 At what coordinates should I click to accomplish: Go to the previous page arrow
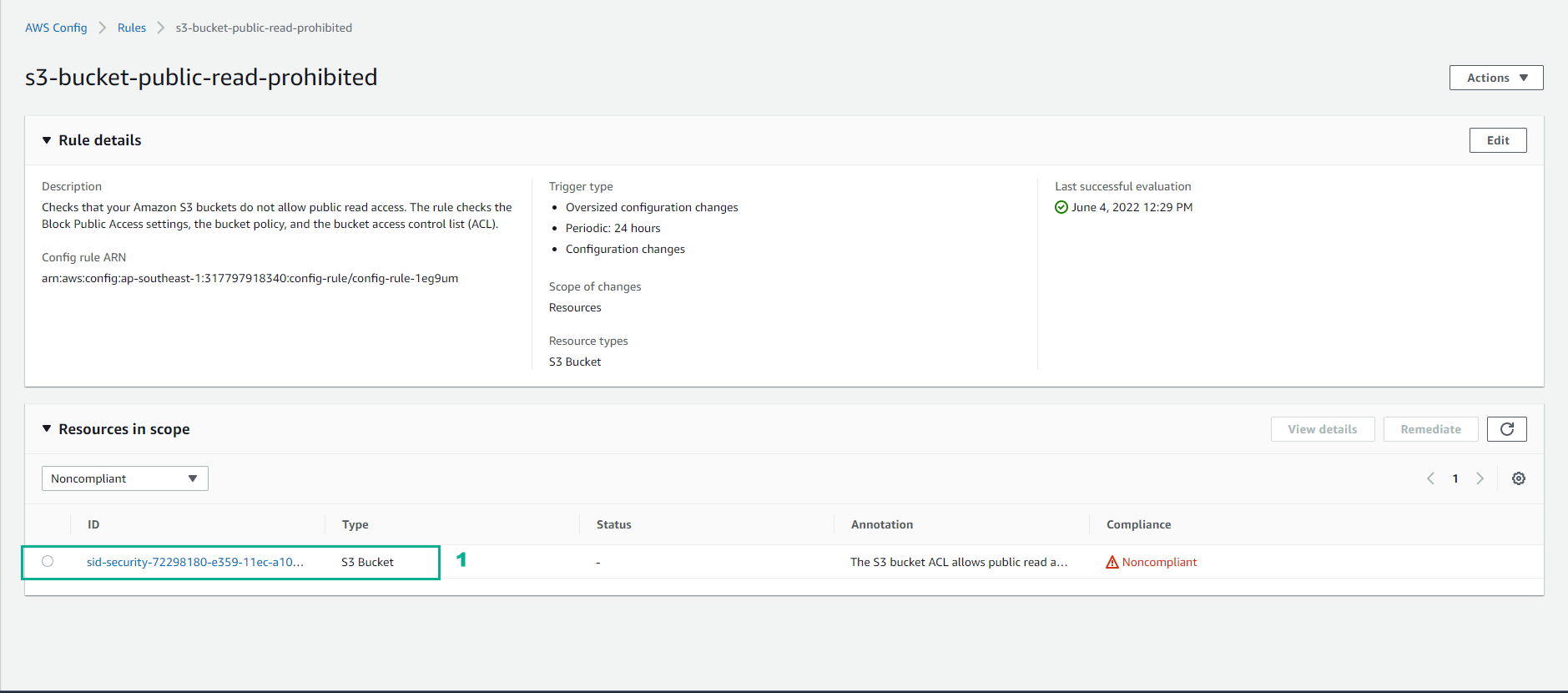(x=1430, y=478)
